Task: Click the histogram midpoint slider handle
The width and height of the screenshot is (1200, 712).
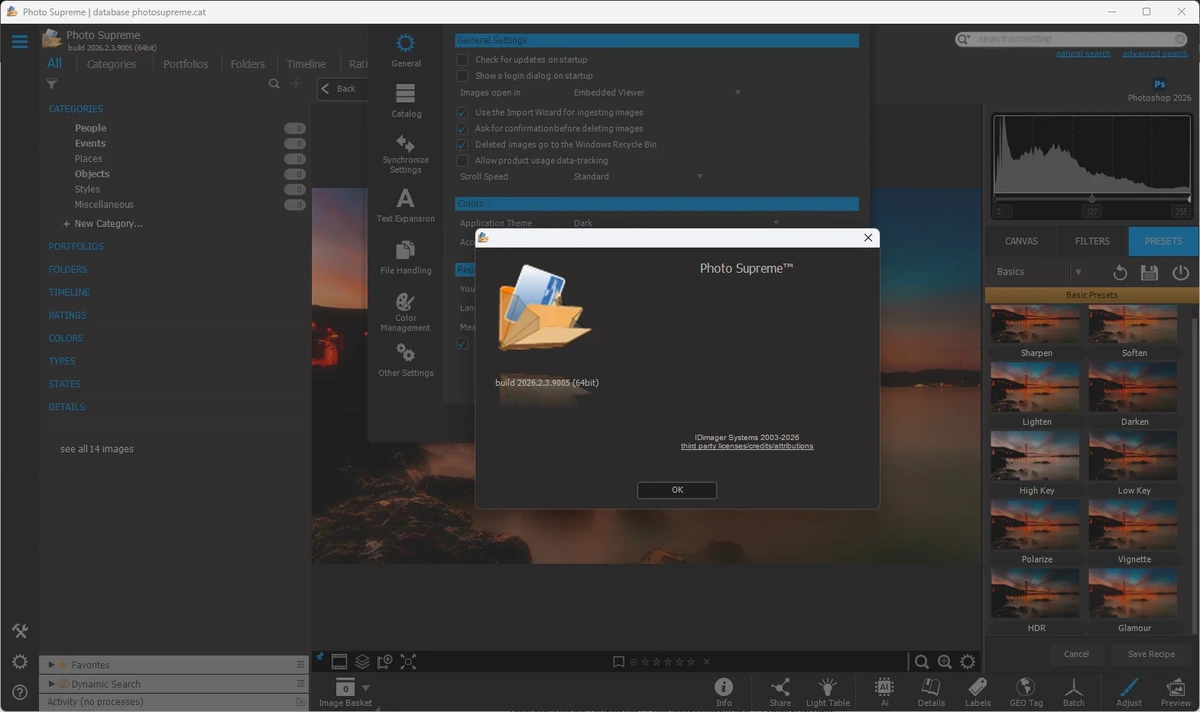Action: coord(1091,199)
